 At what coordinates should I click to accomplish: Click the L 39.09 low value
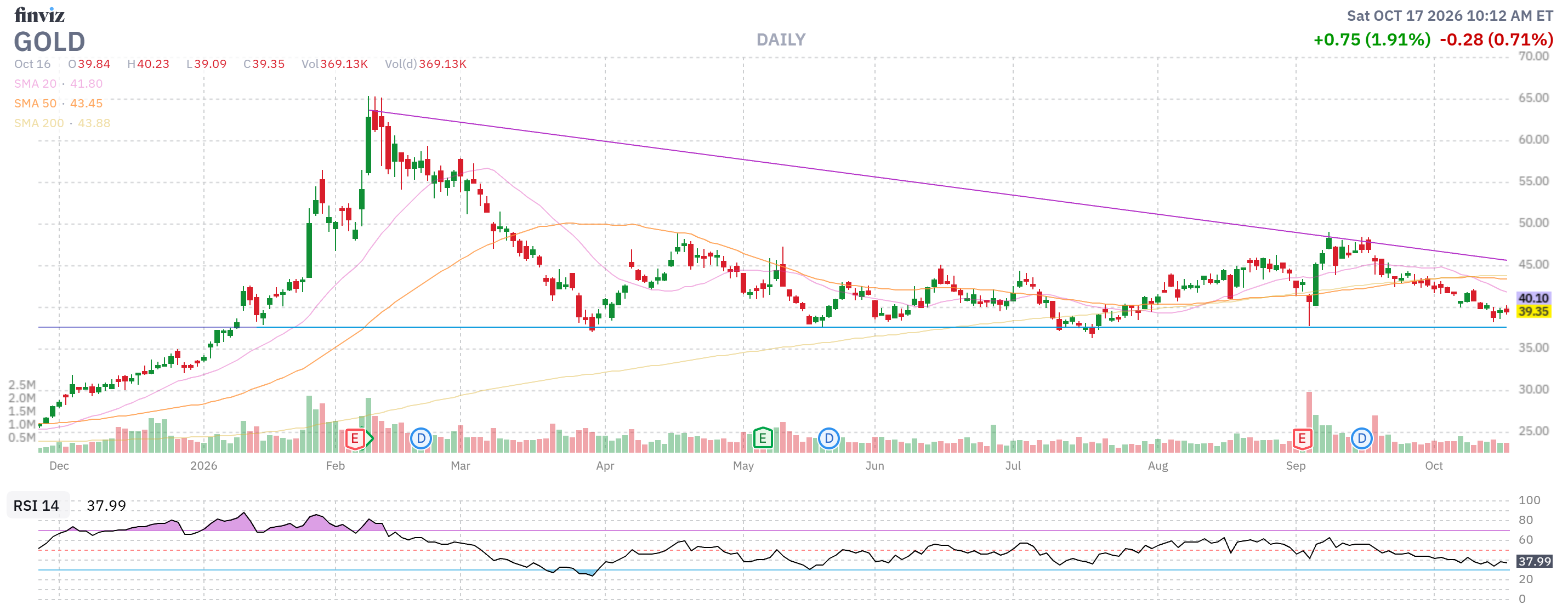click(x=206, y=65)
